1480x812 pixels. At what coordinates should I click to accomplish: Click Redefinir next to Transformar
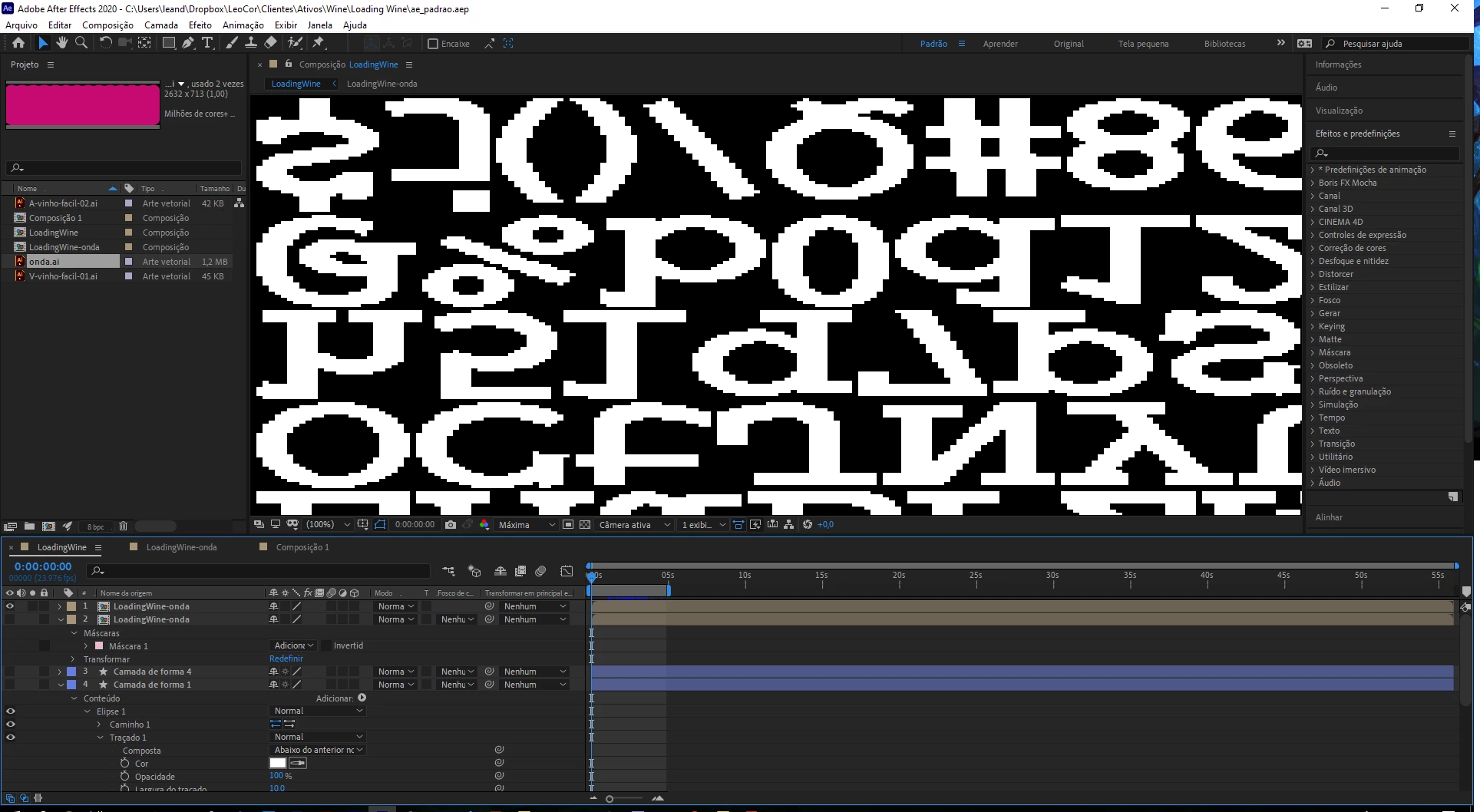click(286, 659)
